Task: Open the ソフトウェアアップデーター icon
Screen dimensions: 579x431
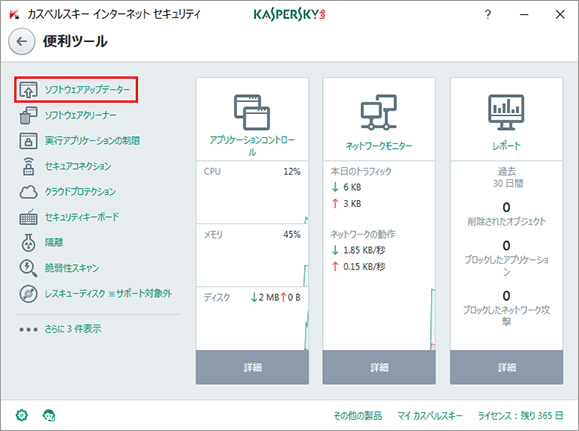Action: [28, 90]
